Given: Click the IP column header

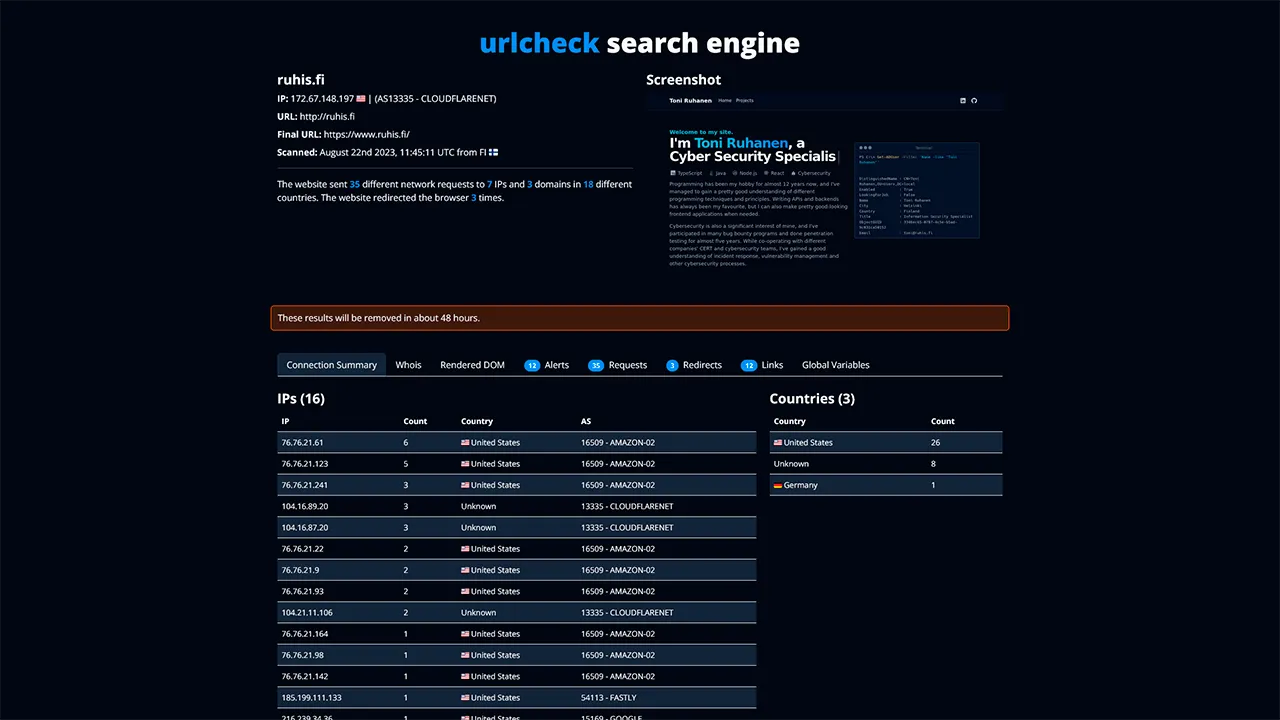Looking at the screenshot, I should pyautogui.click(x=285, y=421).
